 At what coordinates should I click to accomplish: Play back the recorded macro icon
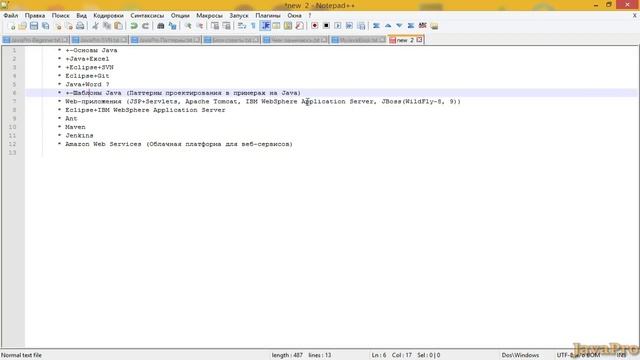tap(338, 26)
